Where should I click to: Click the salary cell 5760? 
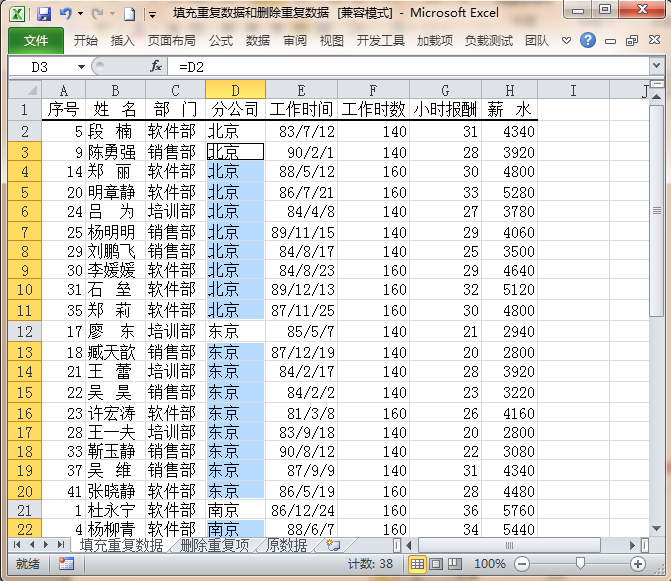[509, 510]
